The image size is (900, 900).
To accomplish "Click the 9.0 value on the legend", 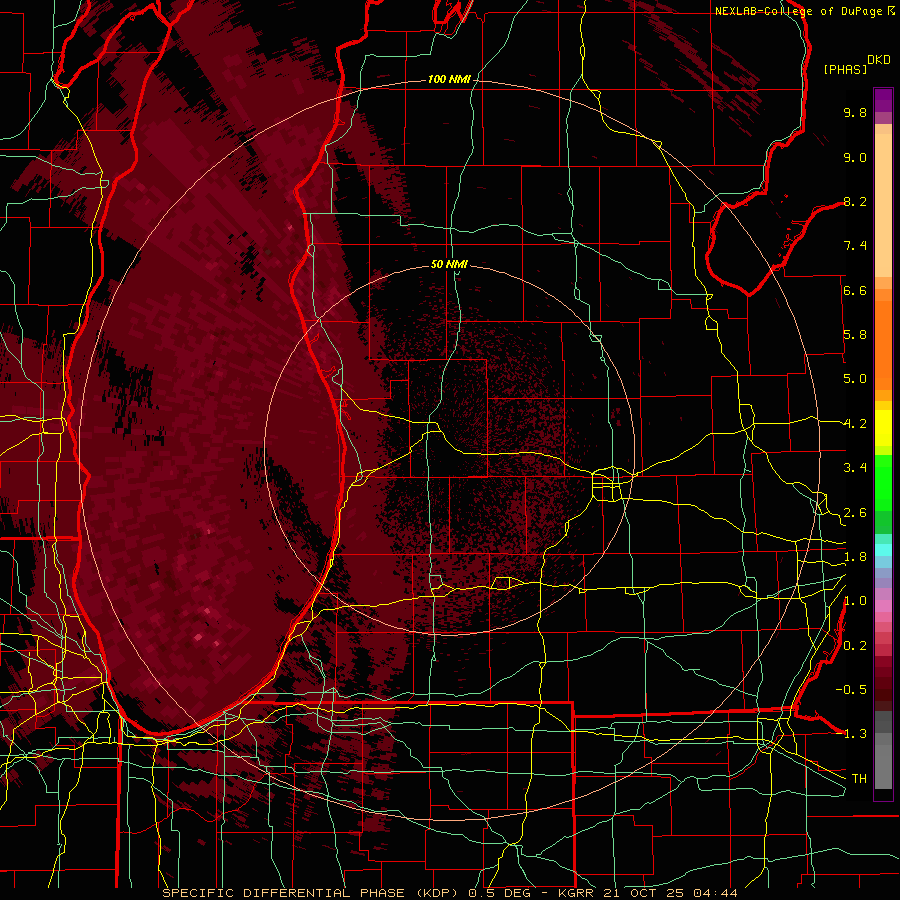I will click(x=855, y=157).
